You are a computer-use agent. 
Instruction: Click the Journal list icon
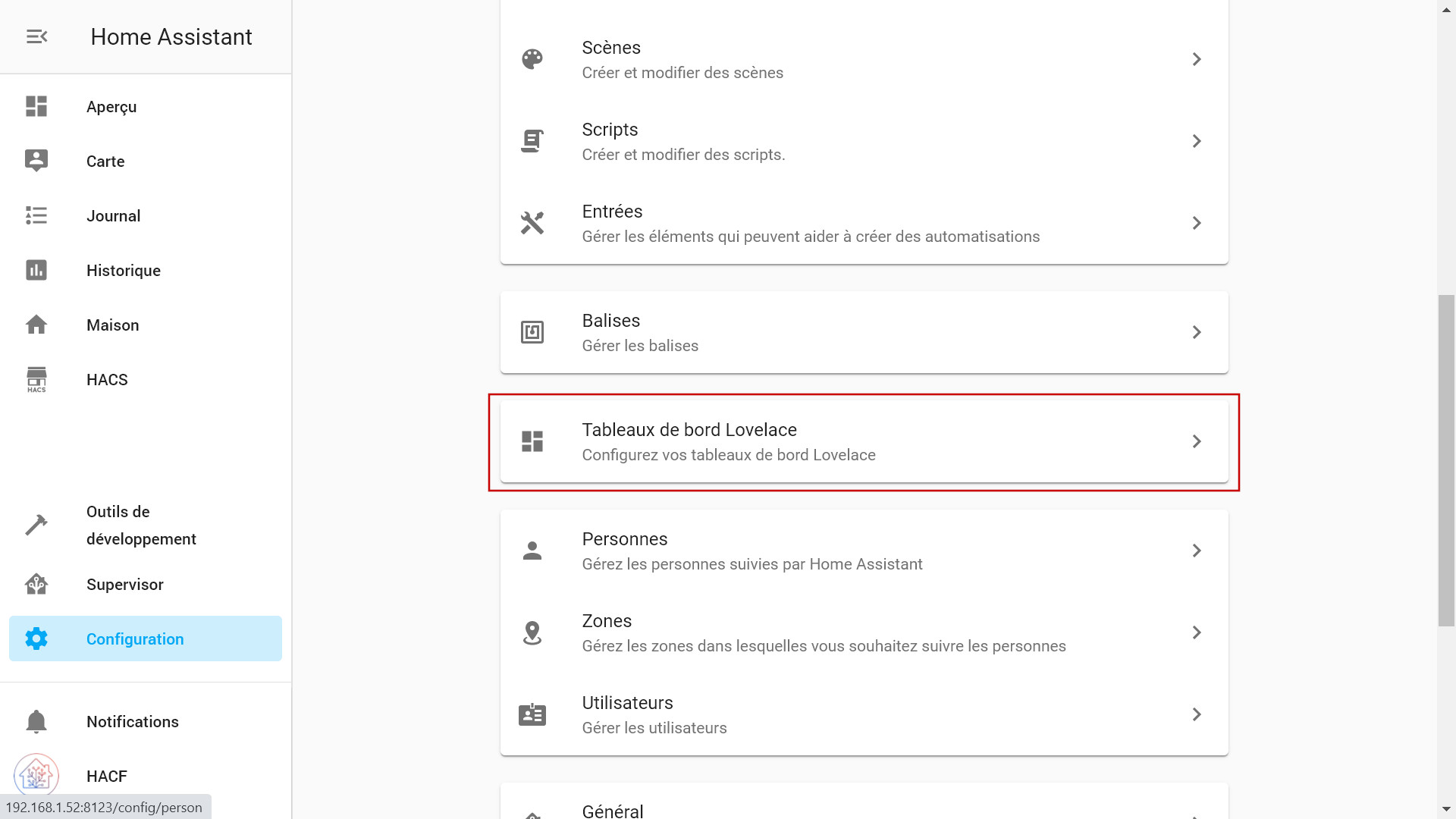[x=36, y=215]
